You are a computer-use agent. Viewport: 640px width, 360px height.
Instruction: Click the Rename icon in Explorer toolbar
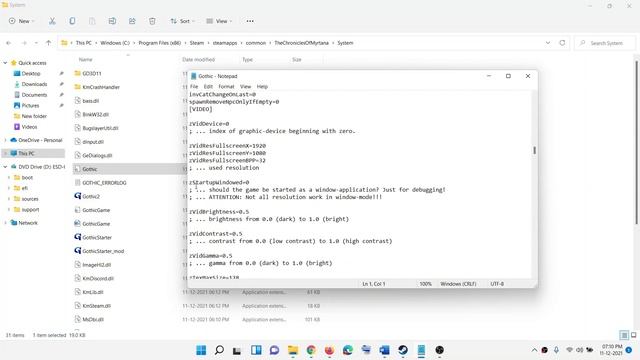pos(112,21)
